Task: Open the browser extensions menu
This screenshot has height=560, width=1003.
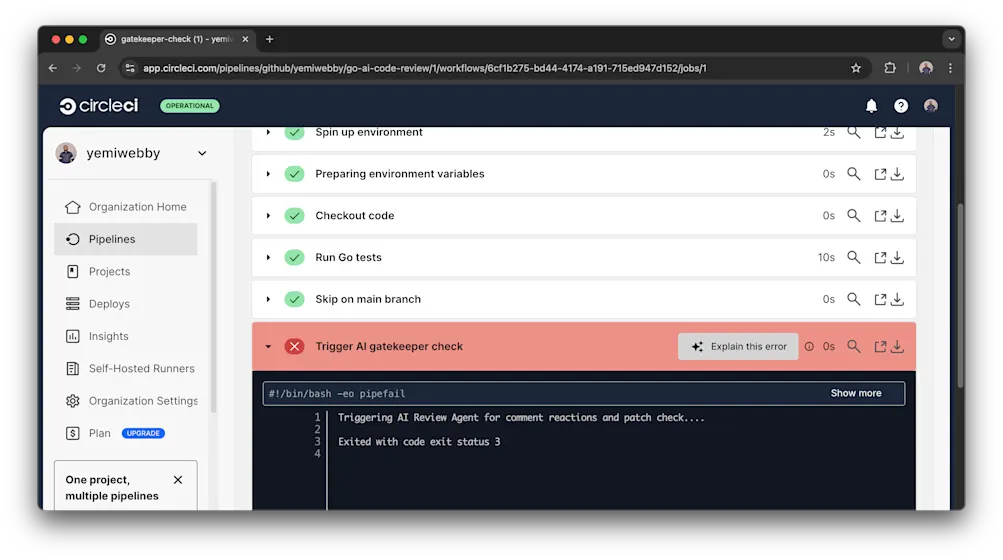Action: point(890,68)
